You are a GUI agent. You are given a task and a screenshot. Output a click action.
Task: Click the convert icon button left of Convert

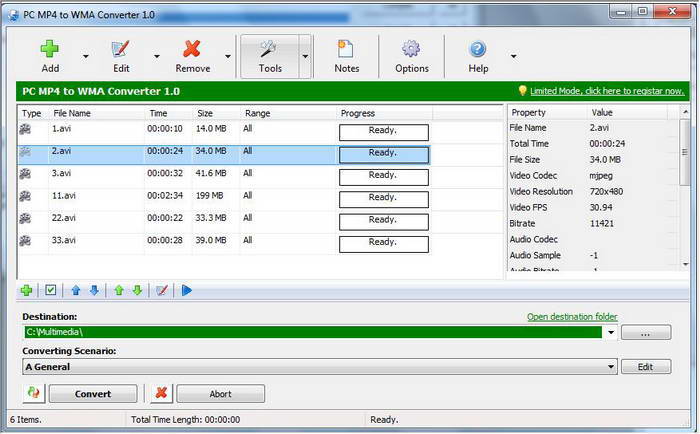(x=34, y=393)
